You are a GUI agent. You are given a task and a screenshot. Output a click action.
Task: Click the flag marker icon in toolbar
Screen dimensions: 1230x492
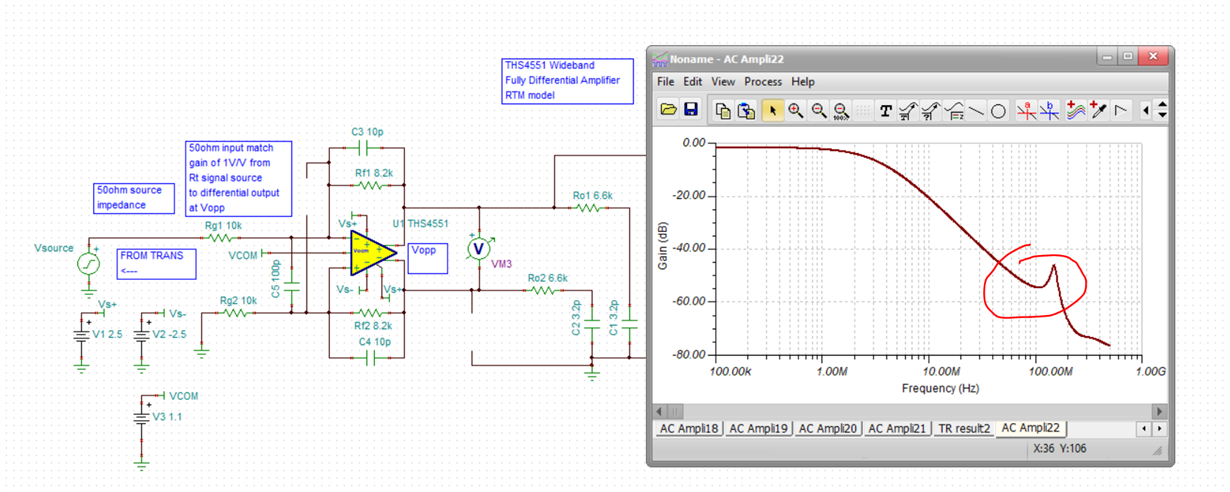pyautogui.click(x=1120, y=110)
